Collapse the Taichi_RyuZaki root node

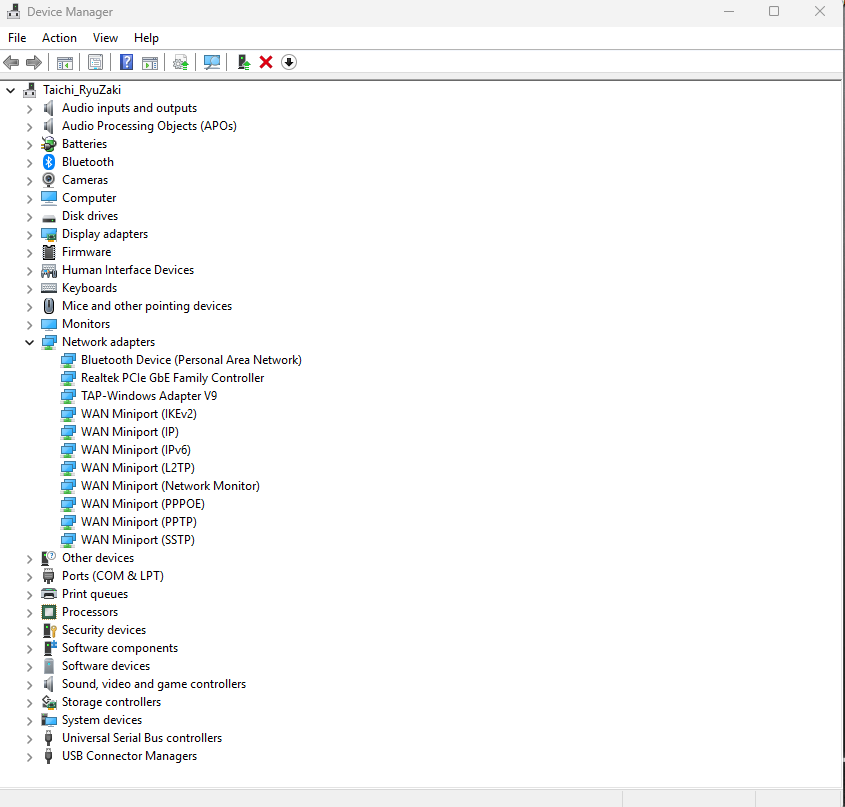(10, 91)
